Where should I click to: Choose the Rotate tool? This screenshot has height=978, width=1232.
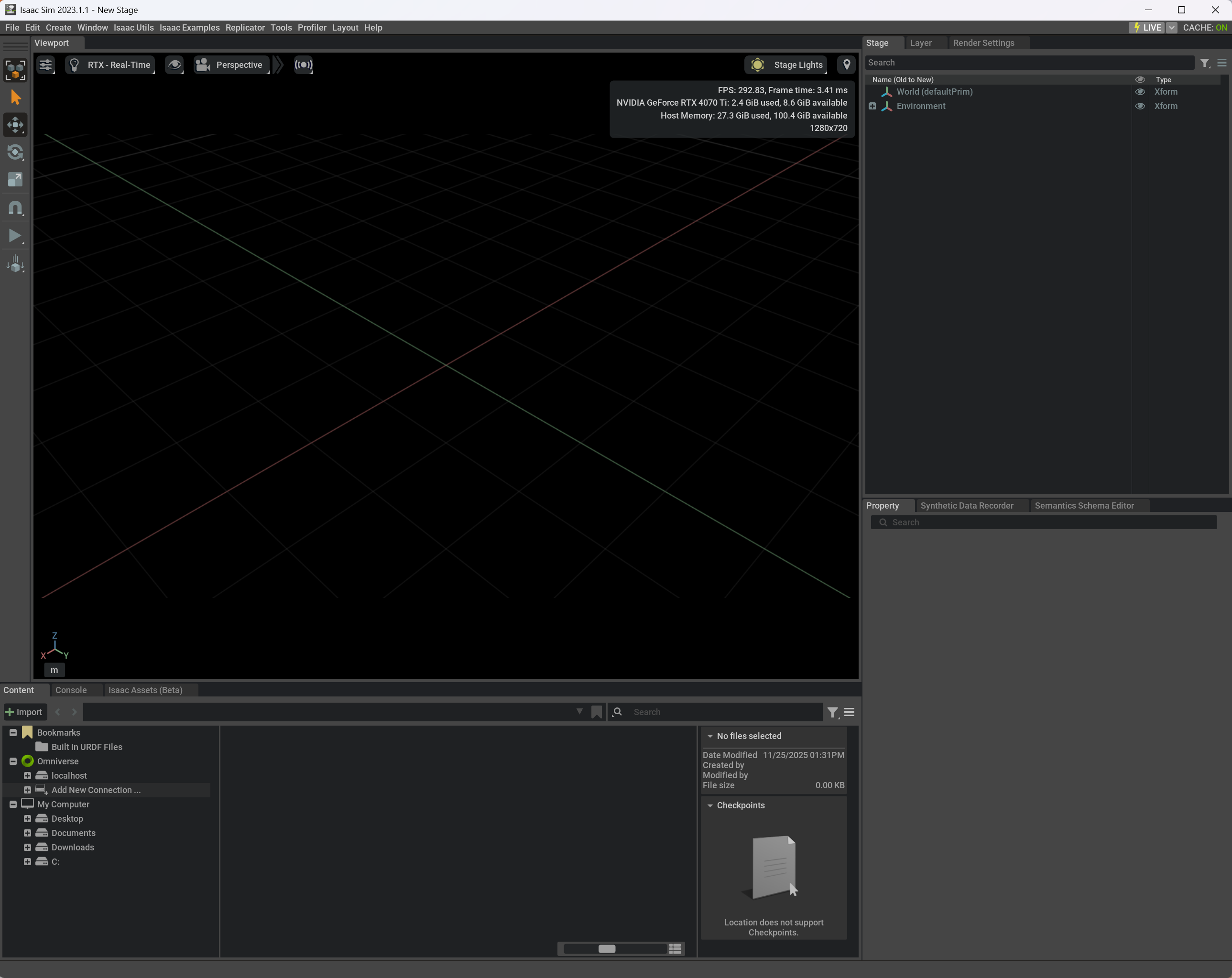click(15, 152)
